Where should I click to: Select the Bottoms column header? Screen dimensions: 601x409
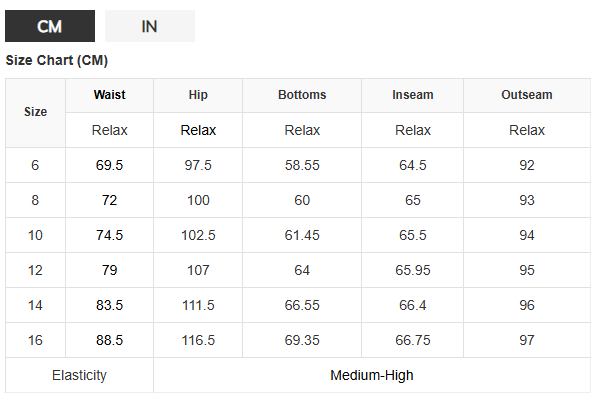(x=302, y=95)
